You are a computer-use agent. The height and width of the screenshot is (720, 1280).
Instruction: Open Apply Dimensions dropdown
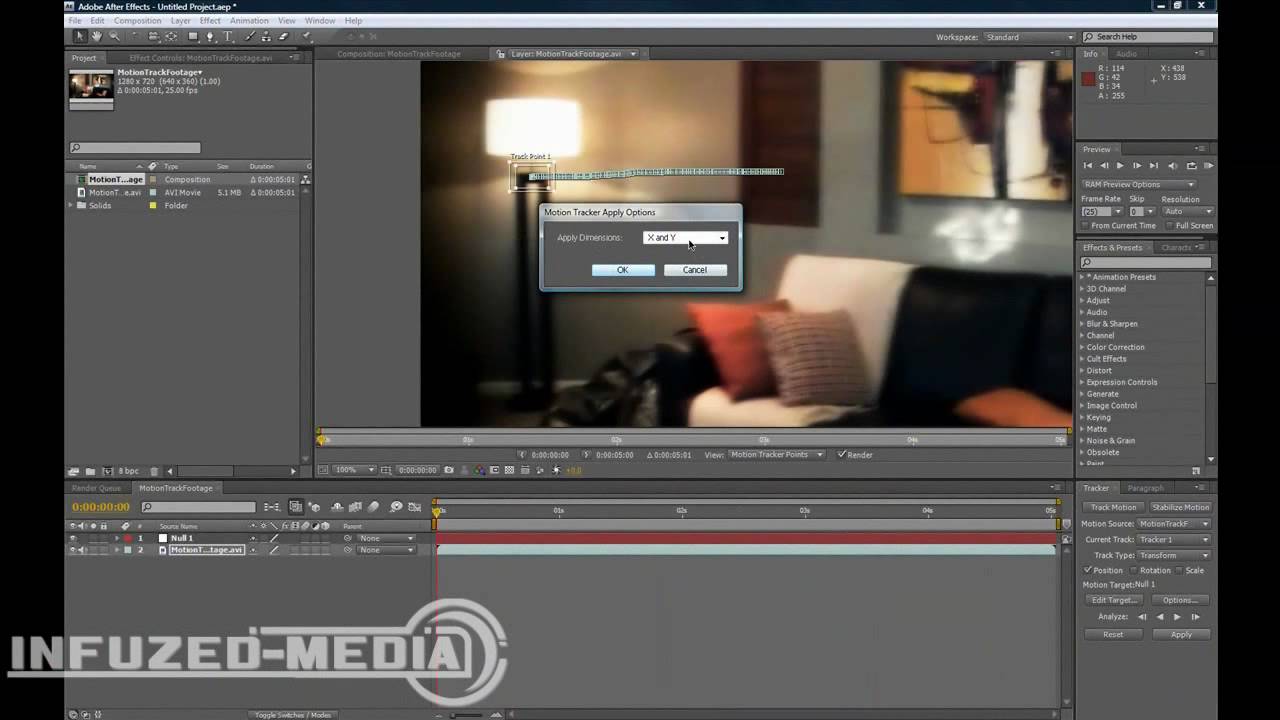tap(685, 238)
